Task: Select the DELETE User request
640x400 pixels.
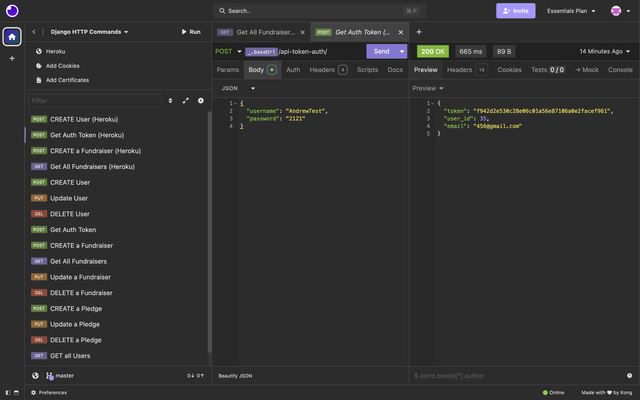Action: [x=117, y=214]
